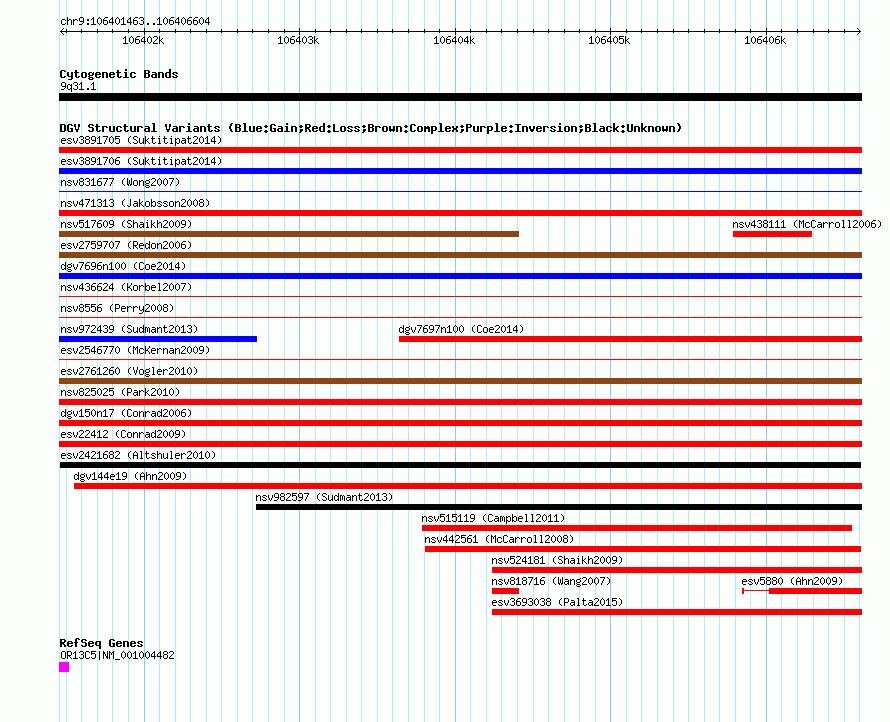Image resolution: width=890 pixels, height=722 pixels.
Task: Click the 9q31.1 band label
Action: [78, 86]
